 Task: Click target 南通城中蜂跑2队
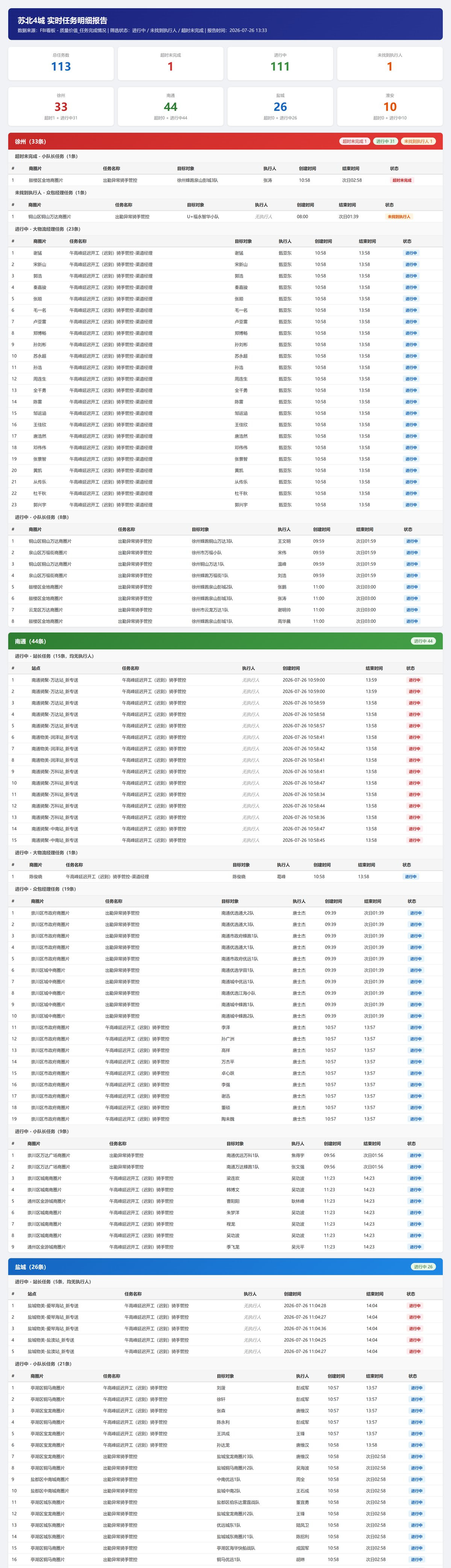coord(238,1016)
